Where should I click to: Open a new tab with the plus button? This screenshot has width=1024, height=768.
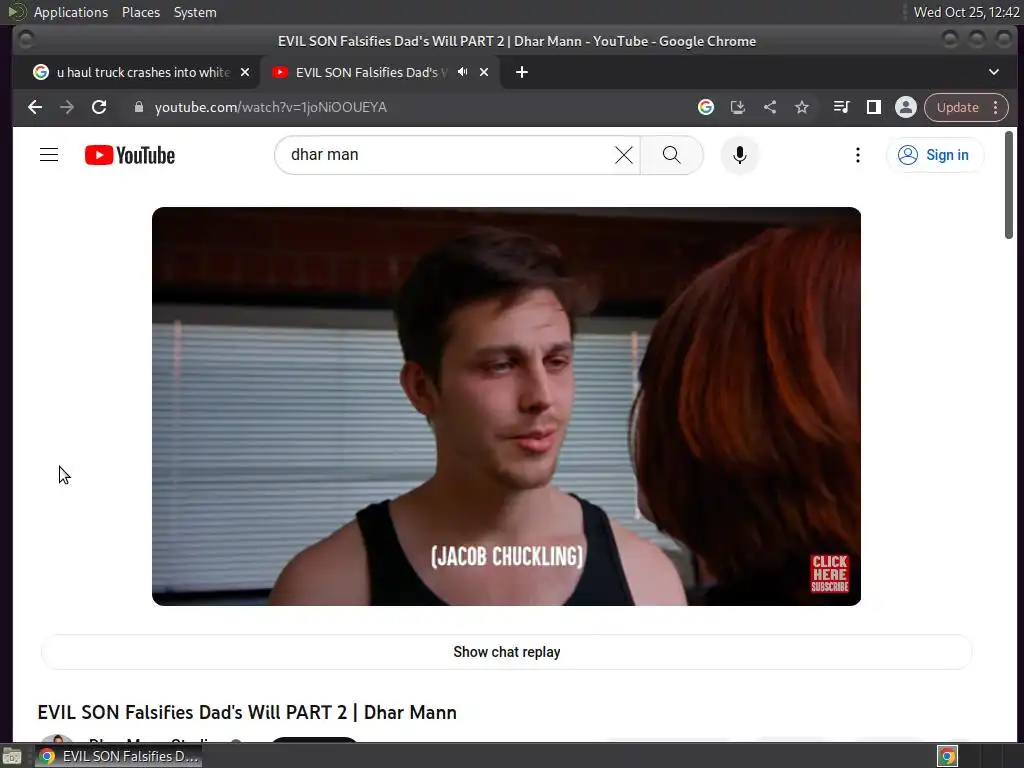tap(522, 72)
